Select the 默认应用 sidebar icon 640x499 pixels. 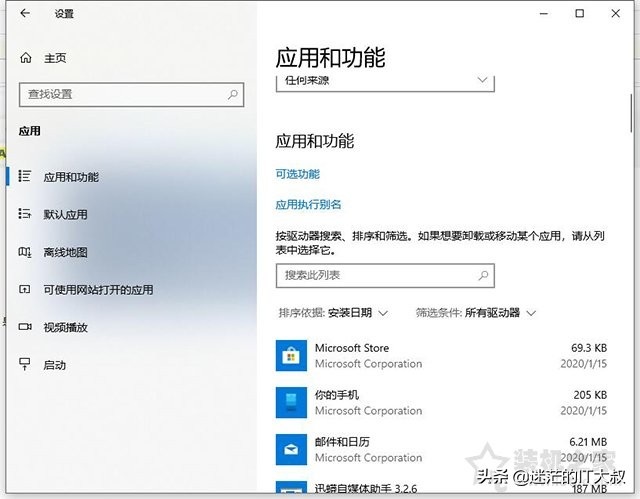click(x=24, y=214)
